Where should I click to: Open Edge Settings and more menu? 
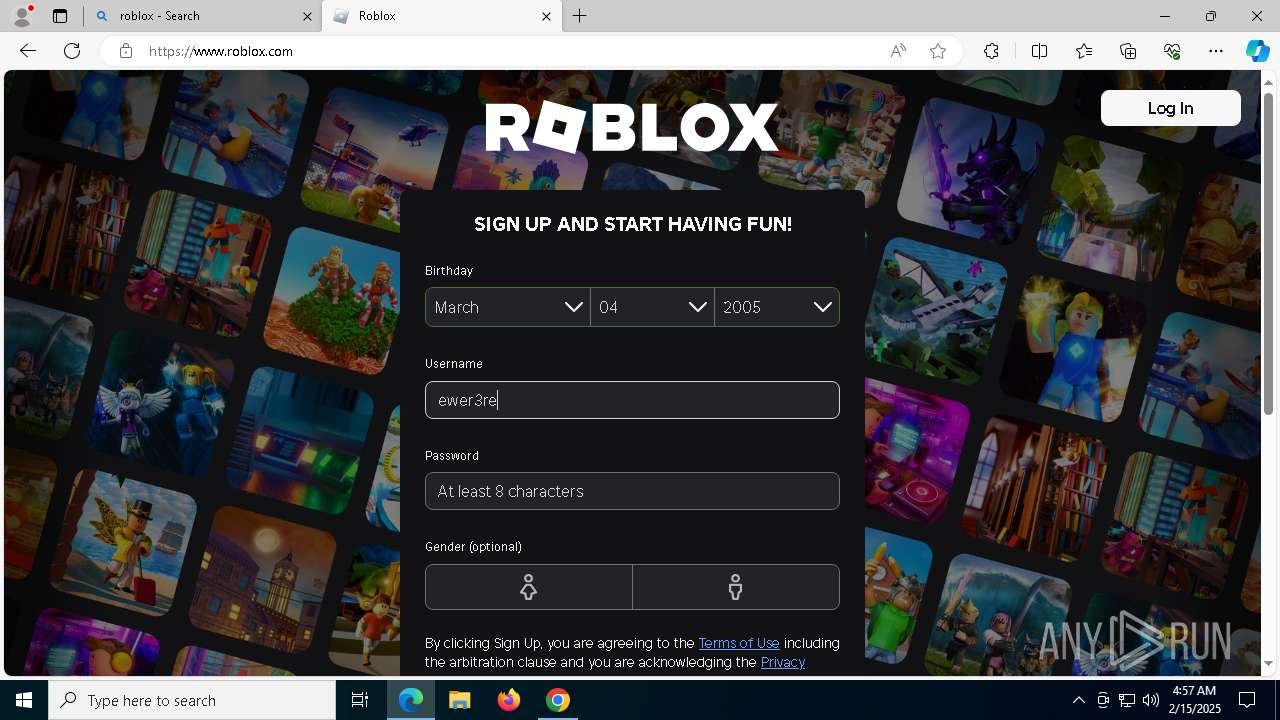click(1216, 51)
